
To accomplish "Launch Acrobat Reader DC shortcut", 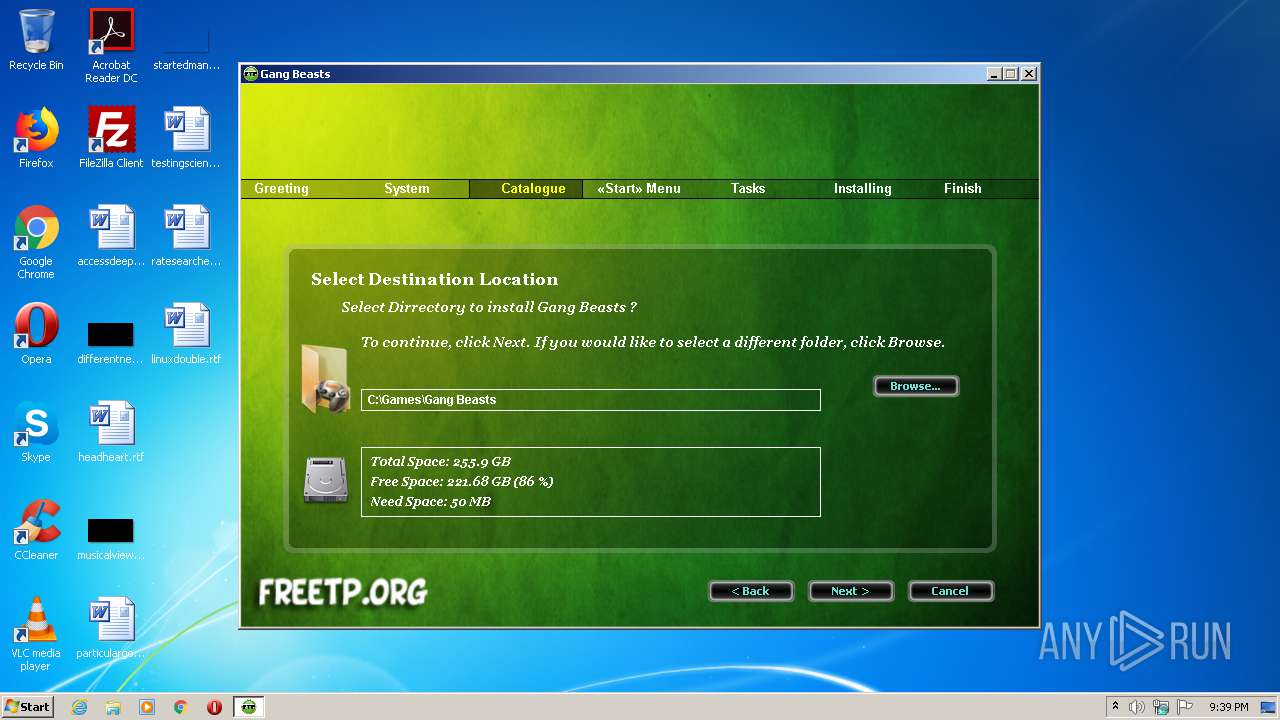I will [x=111, y=46].
